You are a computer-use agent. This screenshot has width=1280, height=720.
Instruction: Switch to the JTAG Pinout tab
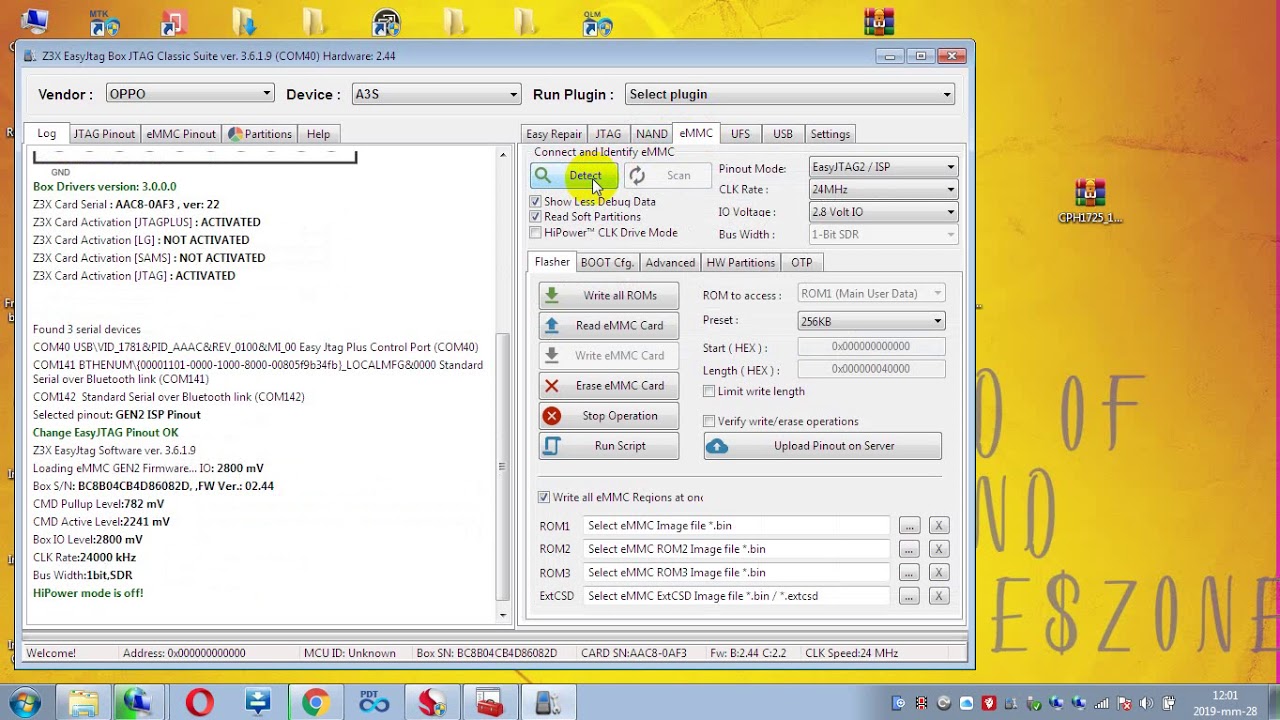[x=104, y=134]
